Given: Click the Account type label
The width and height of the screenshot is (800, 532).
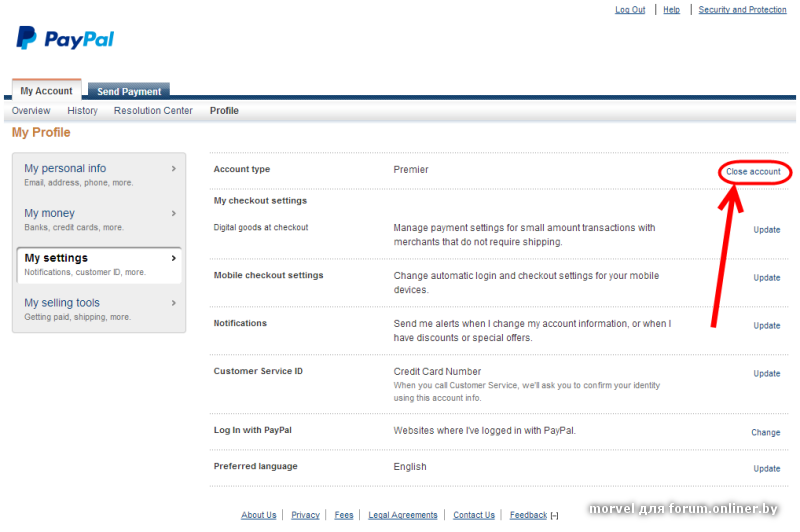Looking at the screenshot, I should [x=242, y=169].
